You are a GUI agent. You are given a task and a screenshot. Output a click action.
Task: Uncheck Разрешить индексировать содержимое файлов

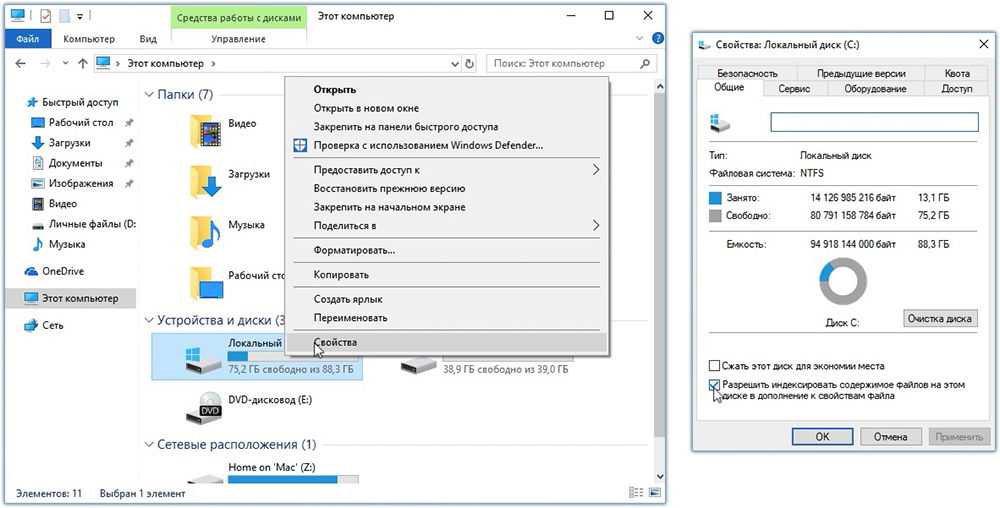[x=714, y=385]
